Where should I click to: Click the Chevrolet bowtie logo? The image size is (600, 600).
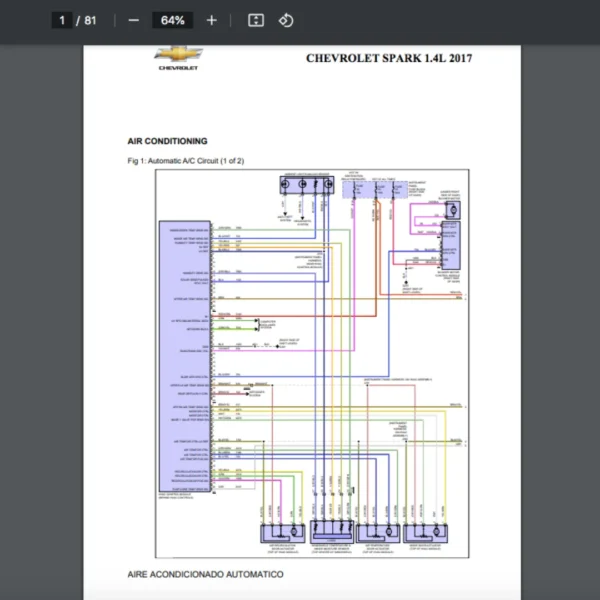[177, 57]
